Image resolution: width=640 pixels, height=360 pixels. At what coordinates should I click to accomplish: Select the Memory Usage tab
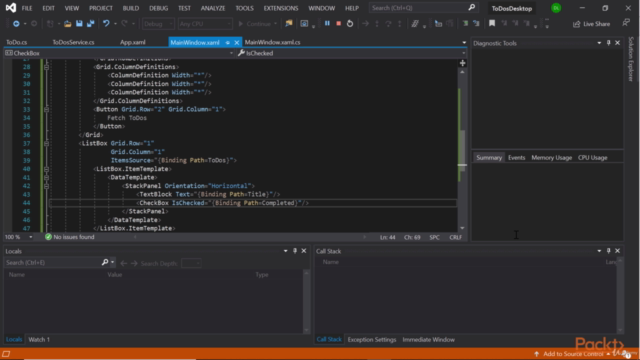coord(551,158)
